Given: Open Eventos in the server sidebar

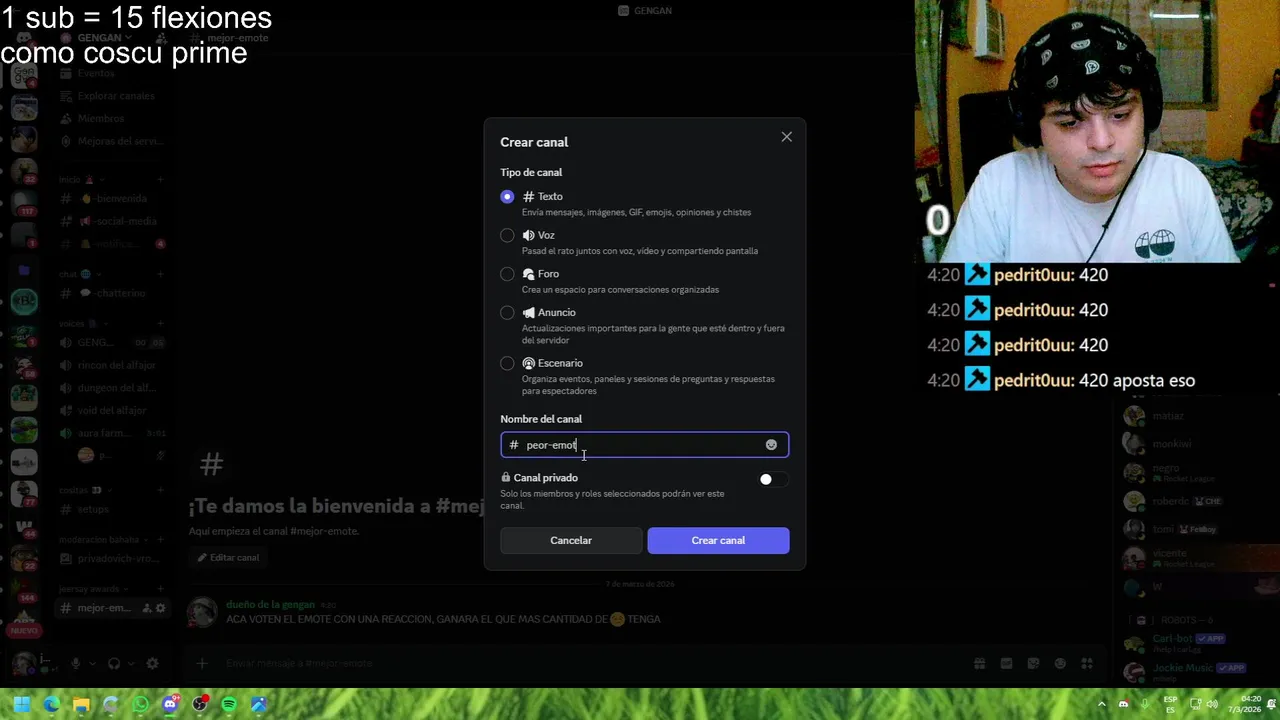Looking at the screenshot, I should tap(112, 73).
